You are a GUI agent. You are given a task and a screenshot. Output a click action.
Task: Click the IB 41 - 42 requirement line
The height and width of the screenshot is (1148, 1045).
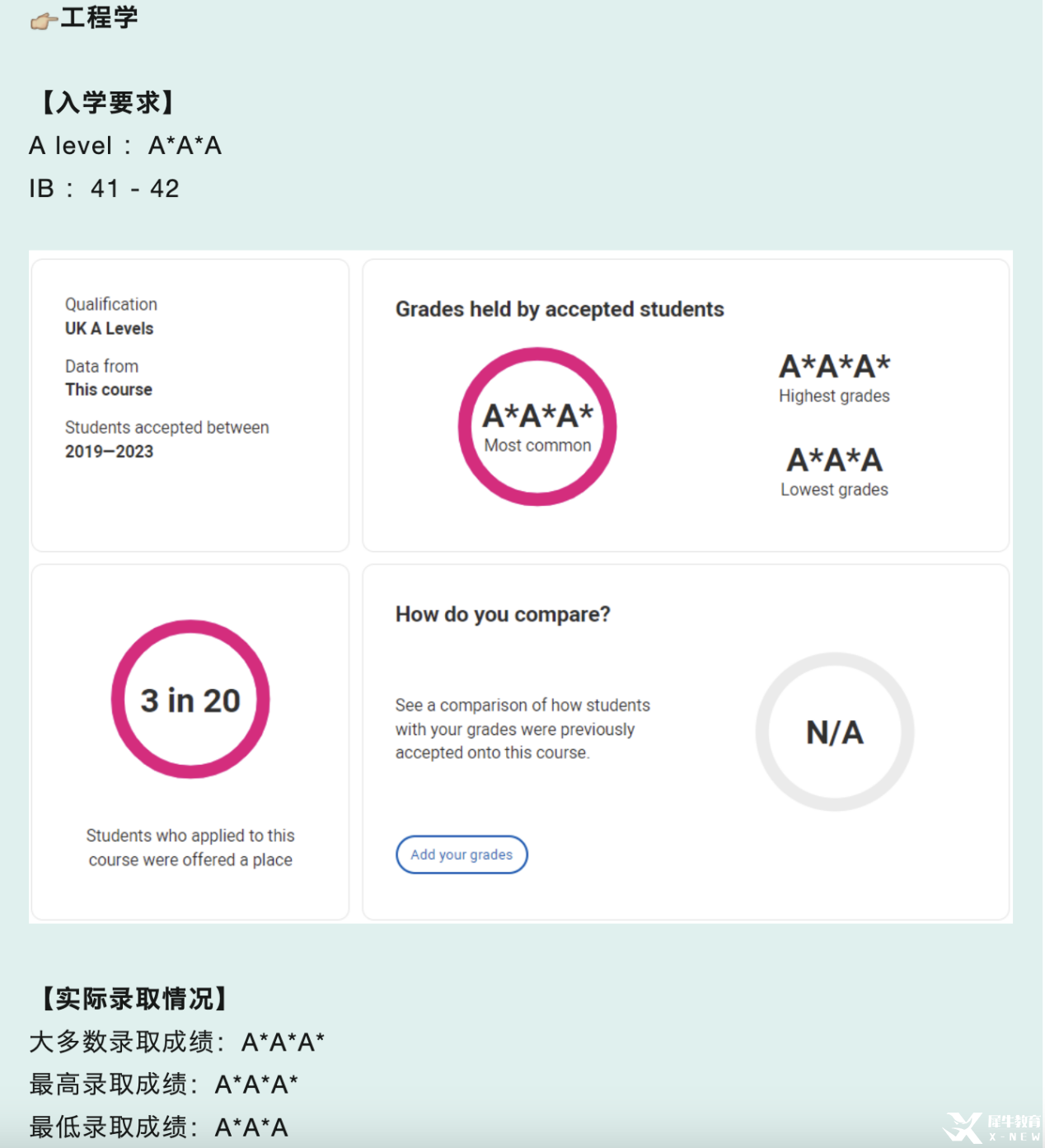click(x=104, y=189)
